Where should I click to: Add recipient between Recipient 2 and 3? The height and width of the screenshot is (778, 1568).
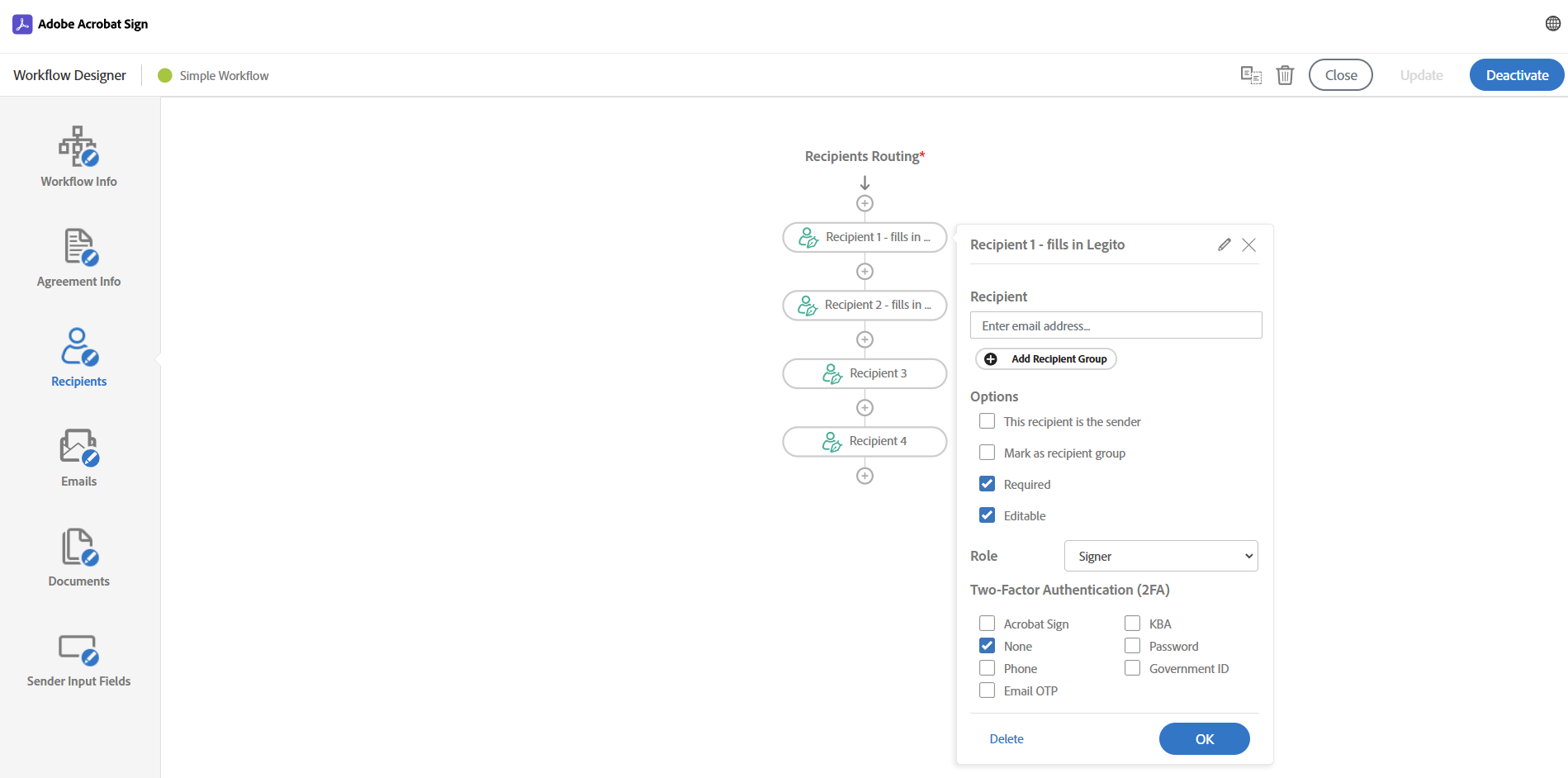[865, 339]
